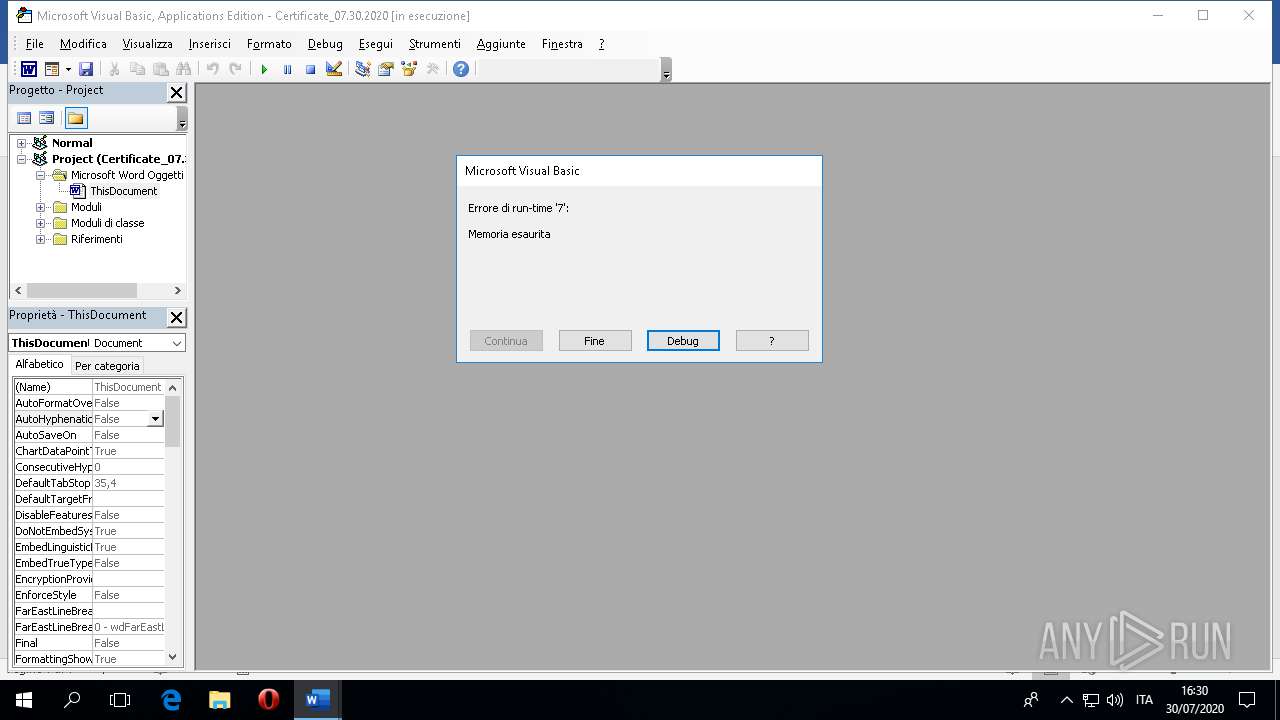Image resolution: width=1280 pixels, height=720 pixels.
Task: Open the Finestra menu
Action: pos(562,44)
